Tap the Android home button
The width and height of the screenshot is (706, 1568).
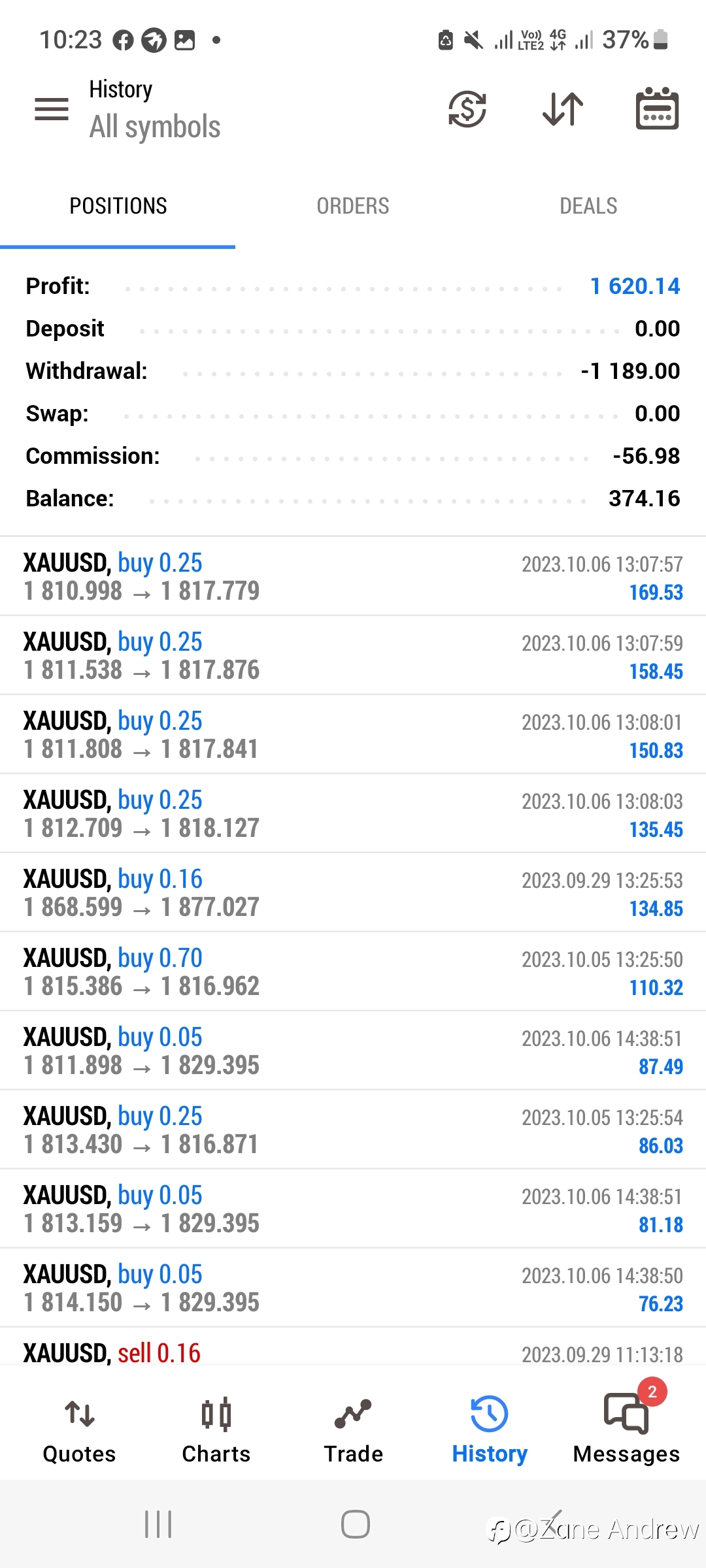355,1524
